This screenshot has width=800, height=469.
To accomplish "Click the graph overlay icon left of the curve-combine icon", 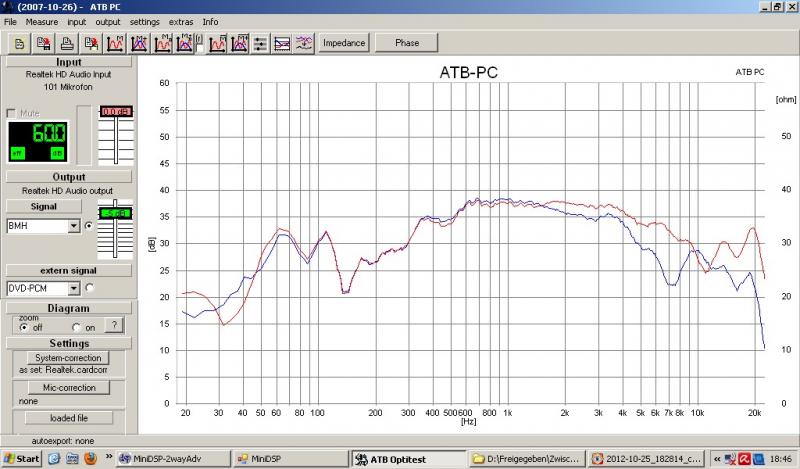I will tap(282, 44).
